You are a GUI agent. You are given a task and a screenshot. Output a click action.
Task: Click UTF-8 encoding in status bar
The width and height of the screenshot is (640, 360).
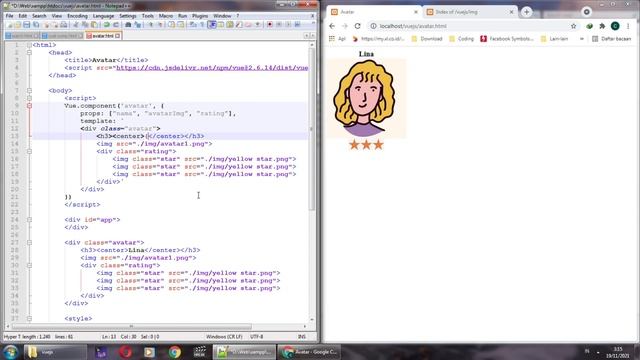pyautogui.click(x=257, y=337)
